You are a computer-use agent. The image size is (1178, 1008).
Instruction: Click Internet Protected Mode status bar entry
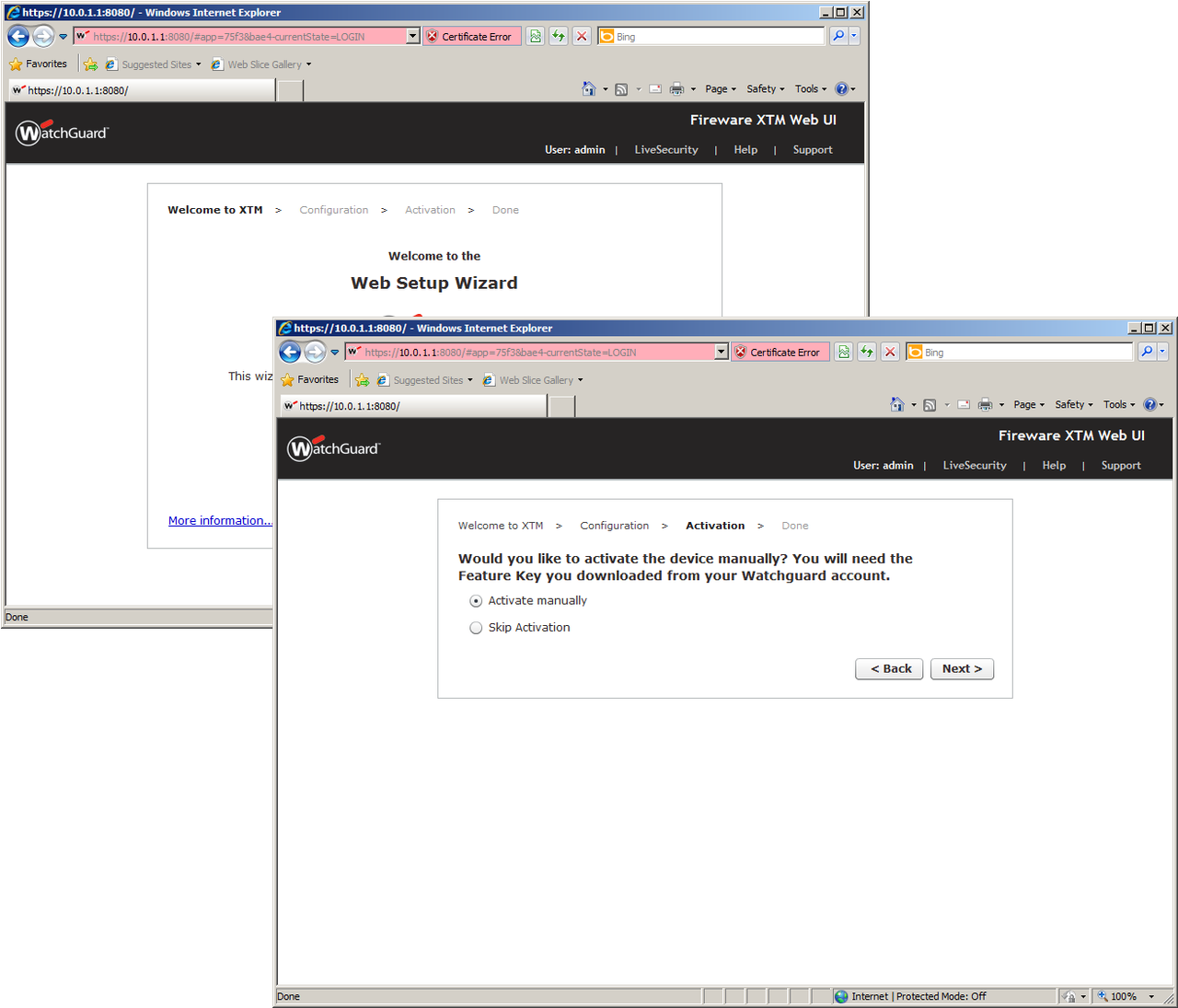pyautogui.click(x=918, y=997)
